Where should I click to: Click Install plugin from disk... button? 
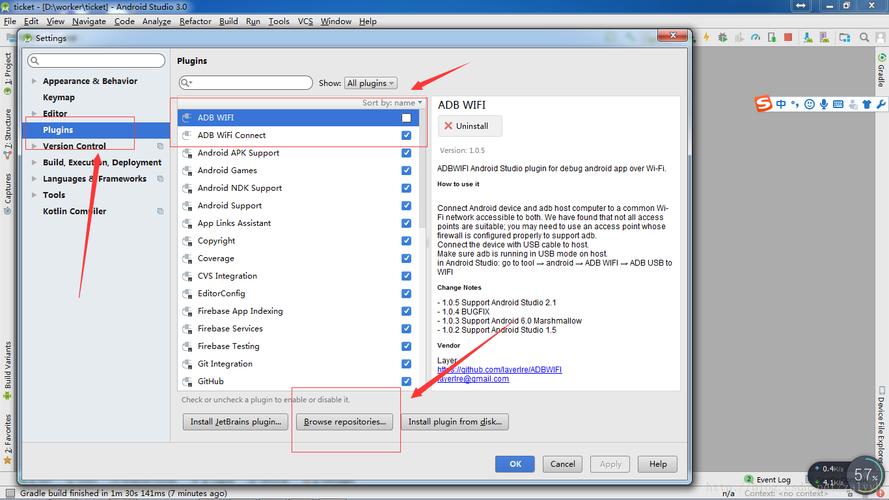pos(455,422)
